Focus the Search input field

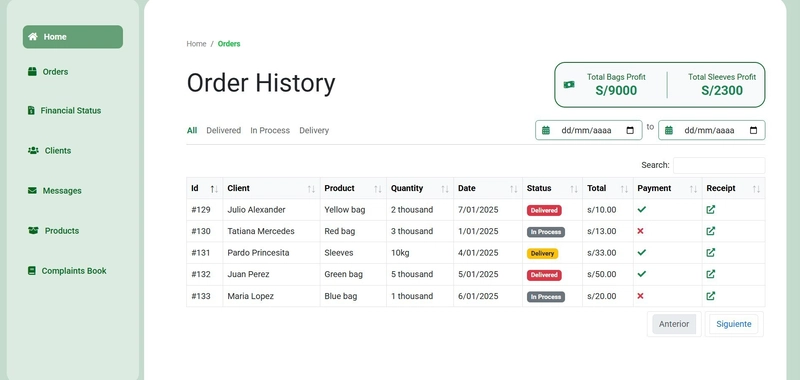pyautogui.click(x=719, y=165)
